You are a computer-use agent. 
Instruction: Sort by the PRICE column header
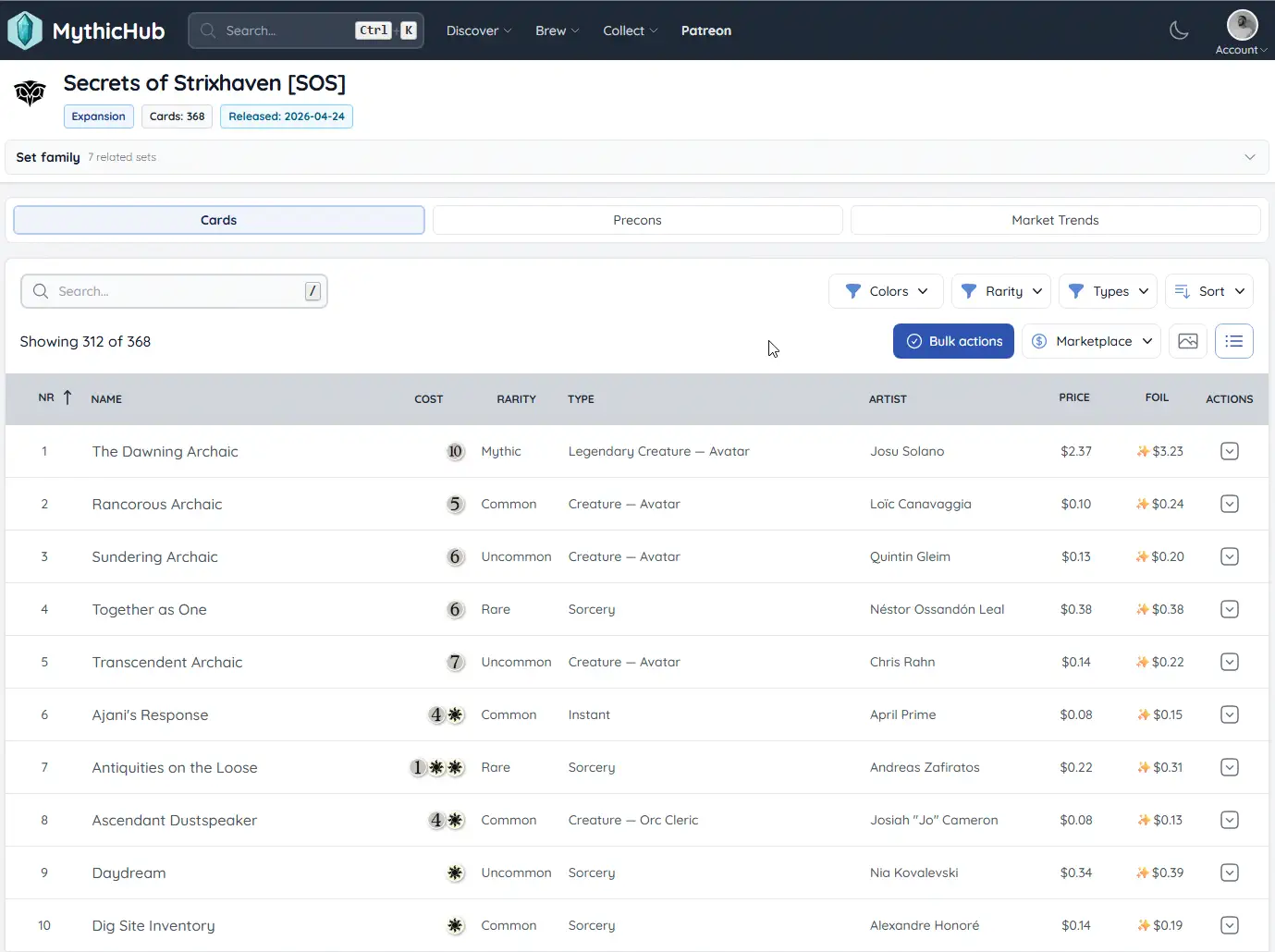coord(1074,397)
